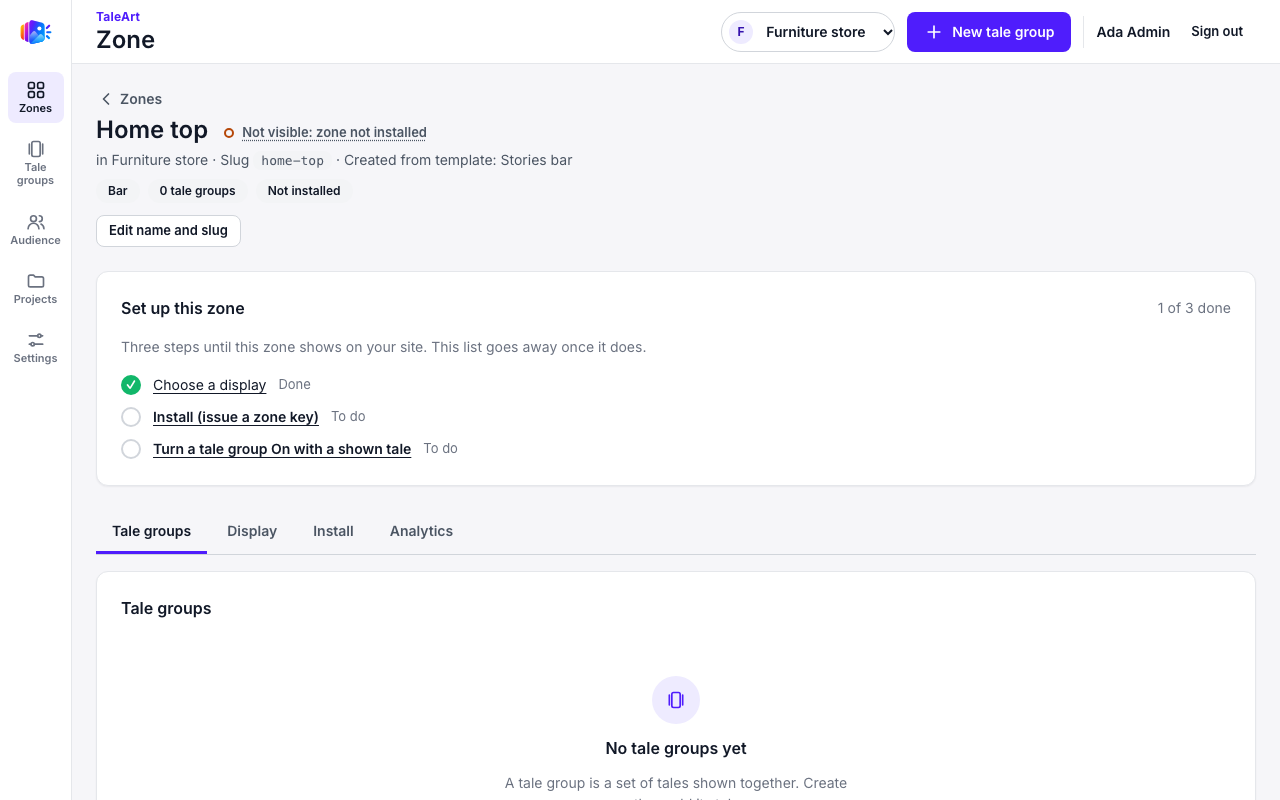Viewport: 1280px width, 800px height.
Task: Click the back chevron beside Zones
Action: 106,99
